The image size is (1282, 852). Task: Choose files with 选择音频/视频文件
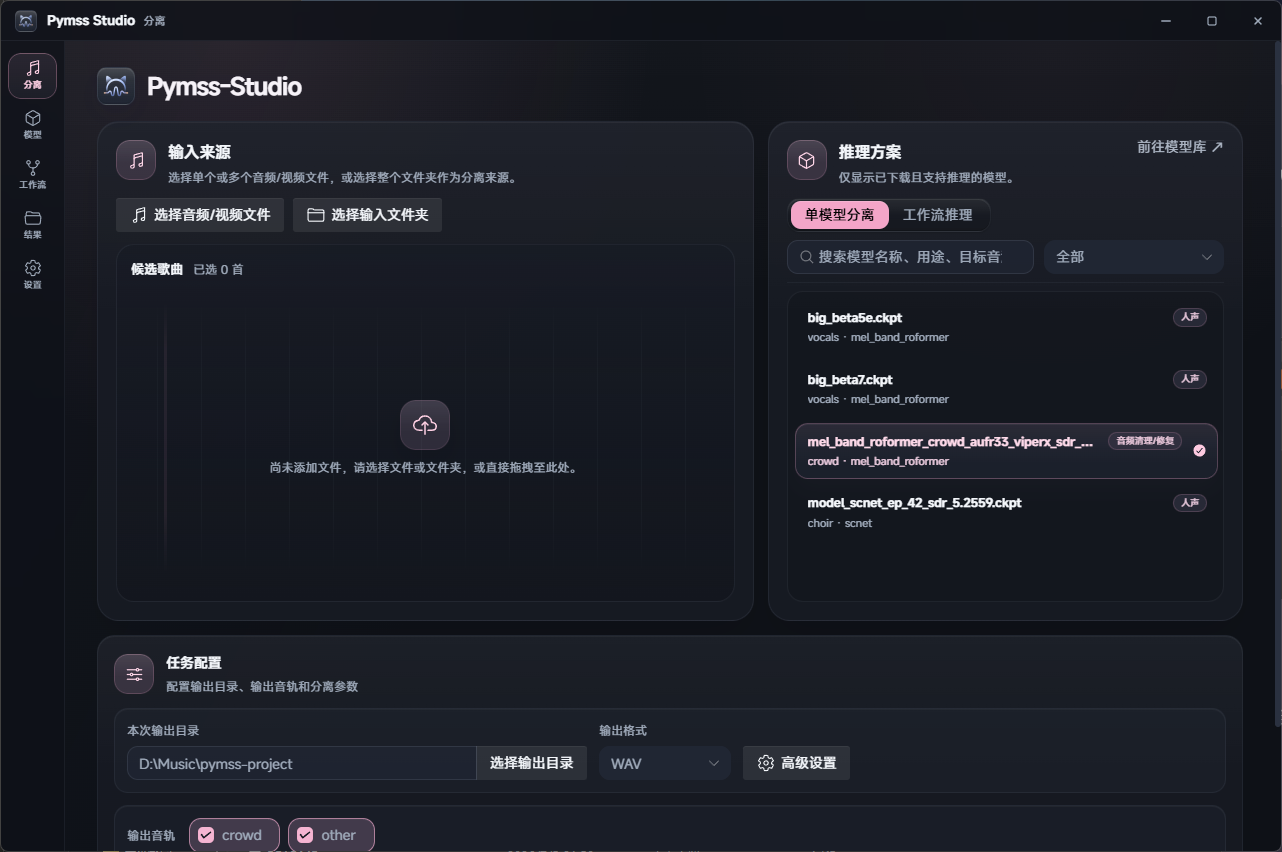pyautogui.click(x=200, y=215)
